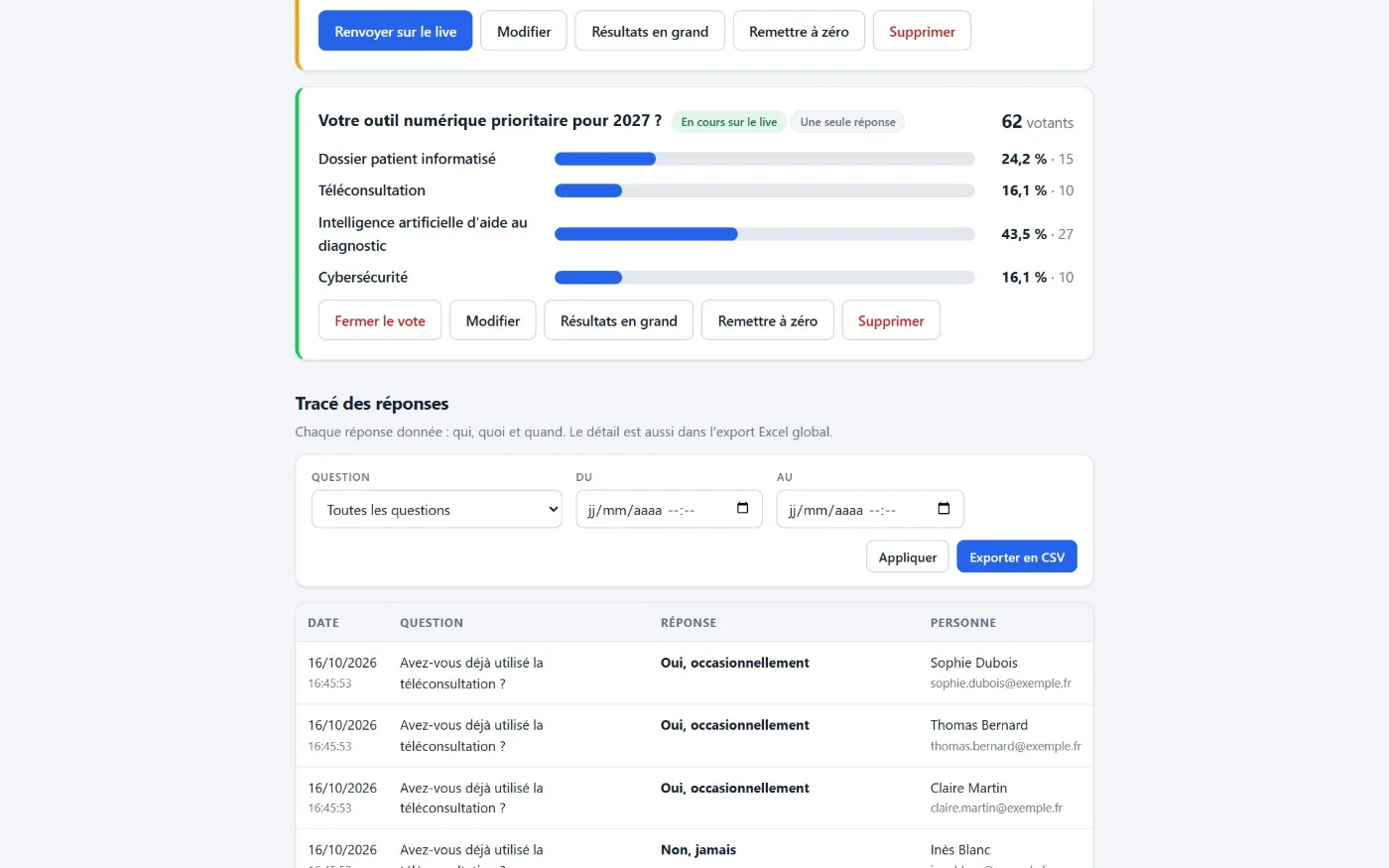Click the 24,2 % · 15 result value
Viewport: 1389px width, 868px height.
1038,159
